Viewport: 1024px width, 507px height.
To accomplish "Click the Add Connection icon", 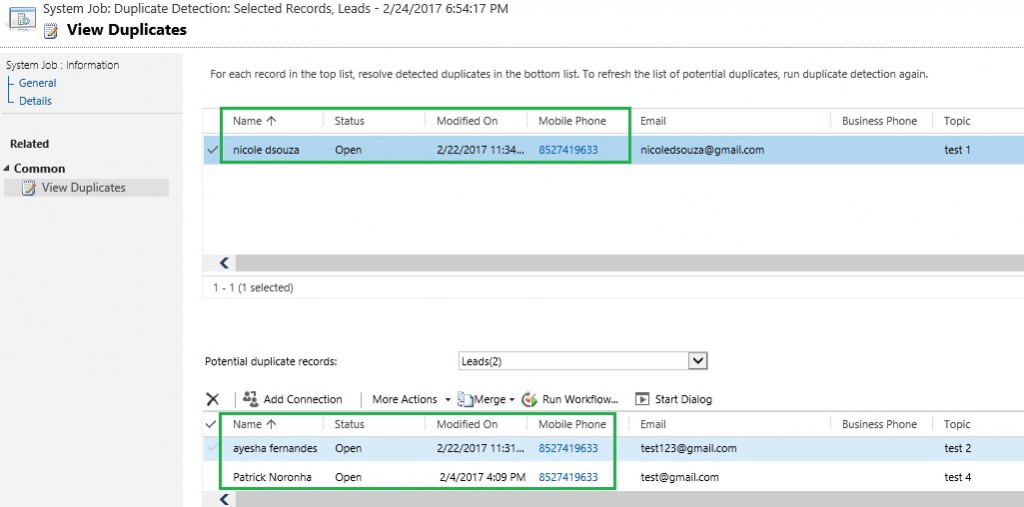I will (251, 399).
